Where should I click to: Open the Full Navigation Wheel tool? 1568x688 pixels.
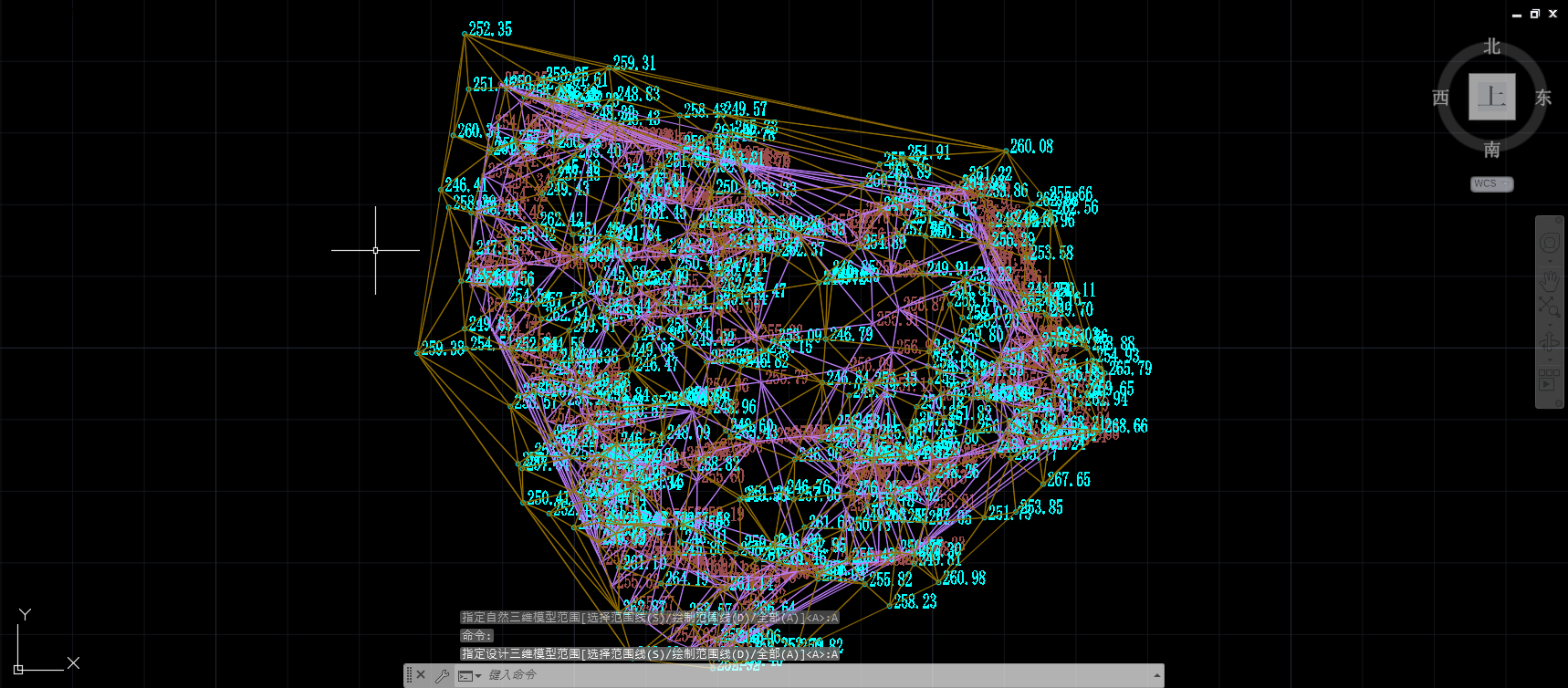point(1549,244)
